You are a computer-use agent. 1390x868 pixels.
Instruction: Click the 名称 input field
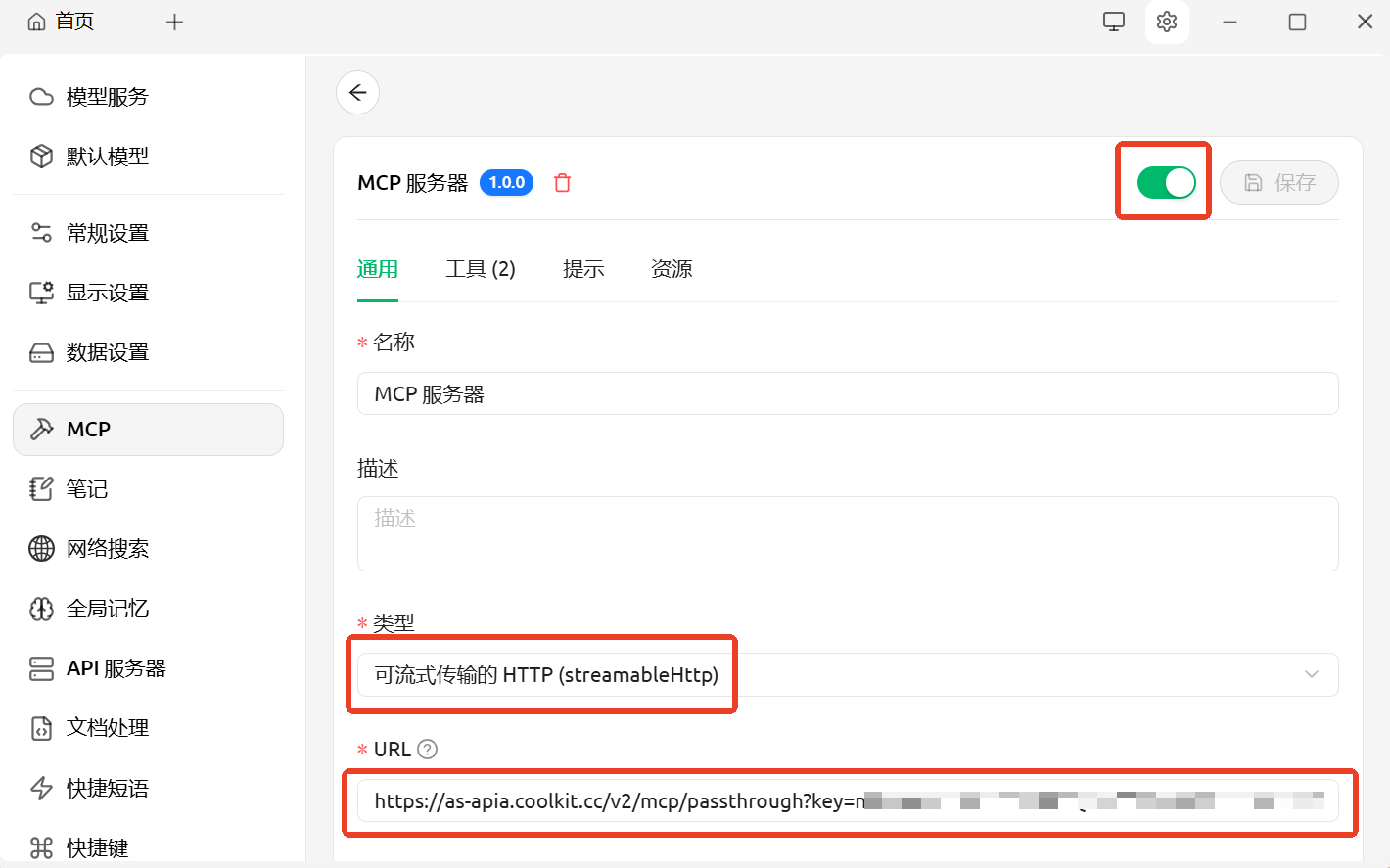[x=847, y=394]
